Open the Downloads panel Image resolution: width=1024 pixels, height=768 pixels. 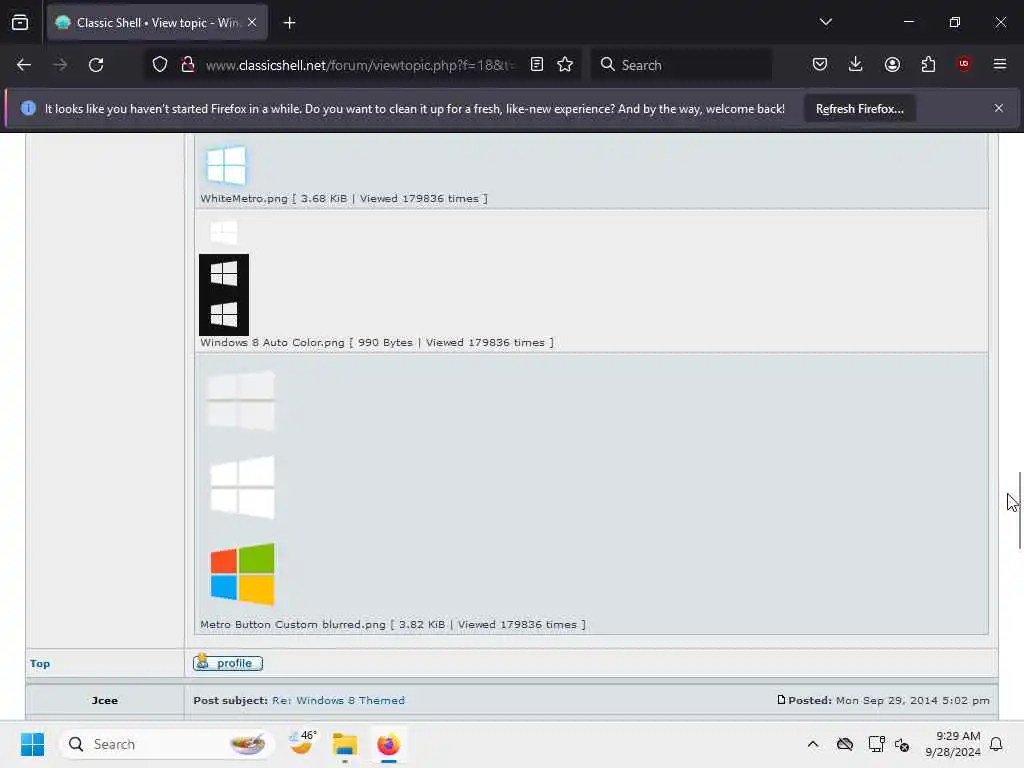(856, 64)
